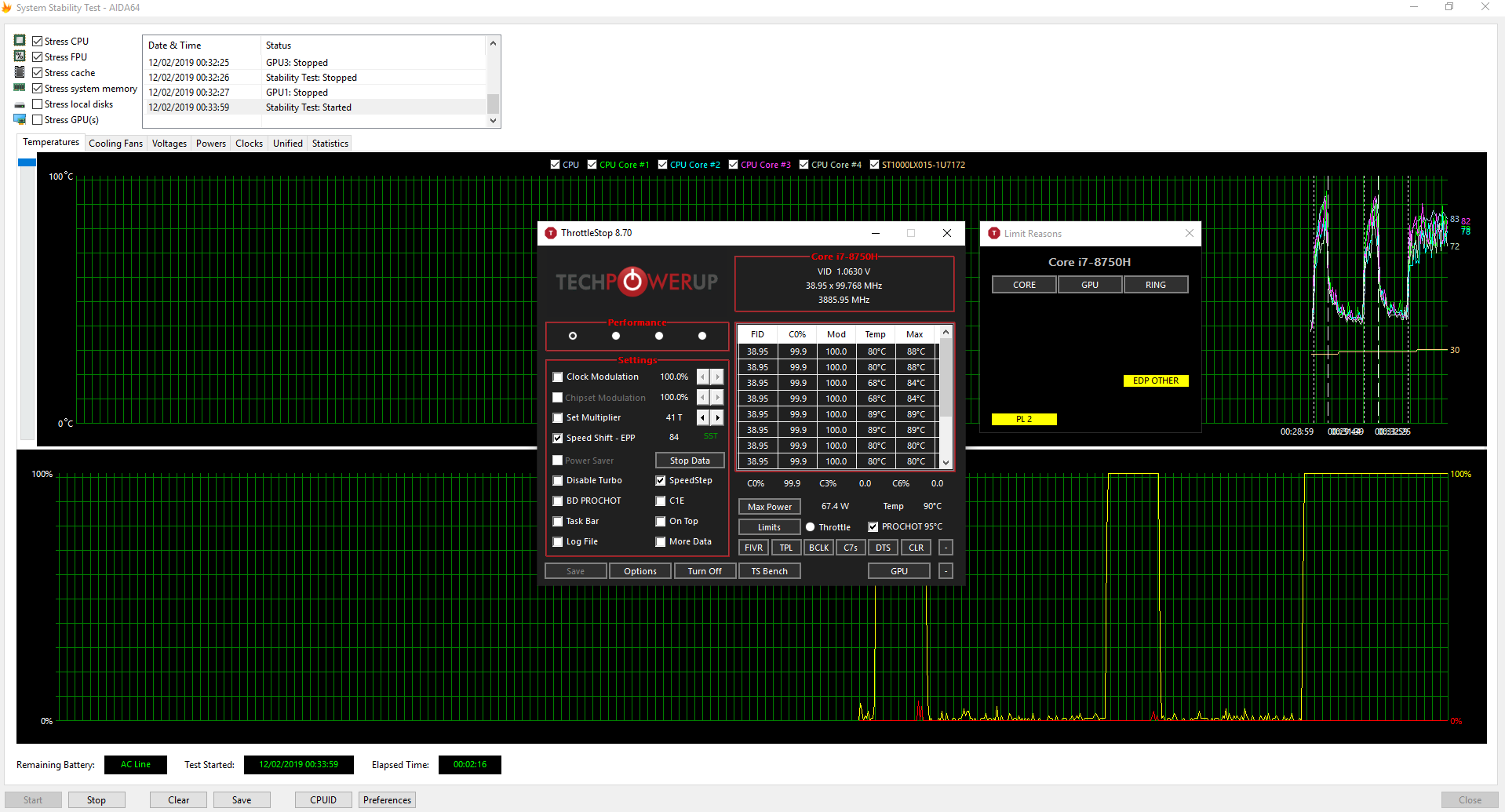Image resolution: width=1505 pixels, height=812 pixels.
Task: Open the FIVR settings
Action: click(753, 548)
